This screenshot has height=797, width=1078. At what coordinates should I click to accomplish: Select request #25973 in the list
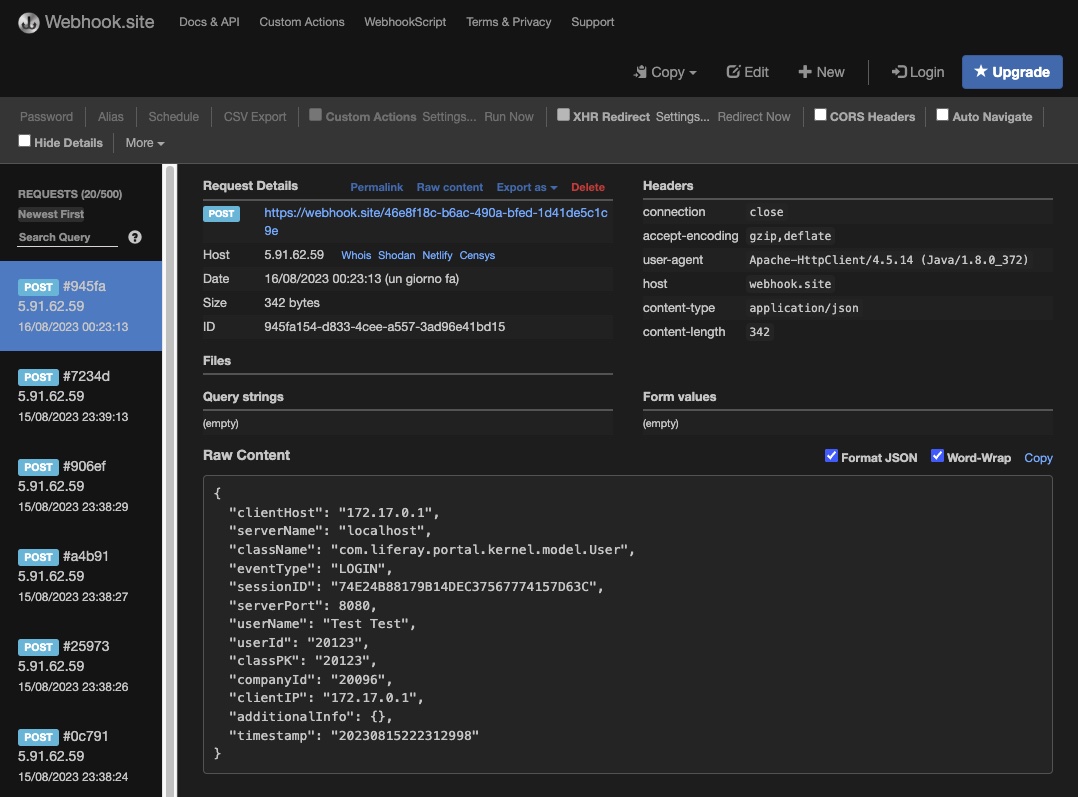(x=81, y=666)
